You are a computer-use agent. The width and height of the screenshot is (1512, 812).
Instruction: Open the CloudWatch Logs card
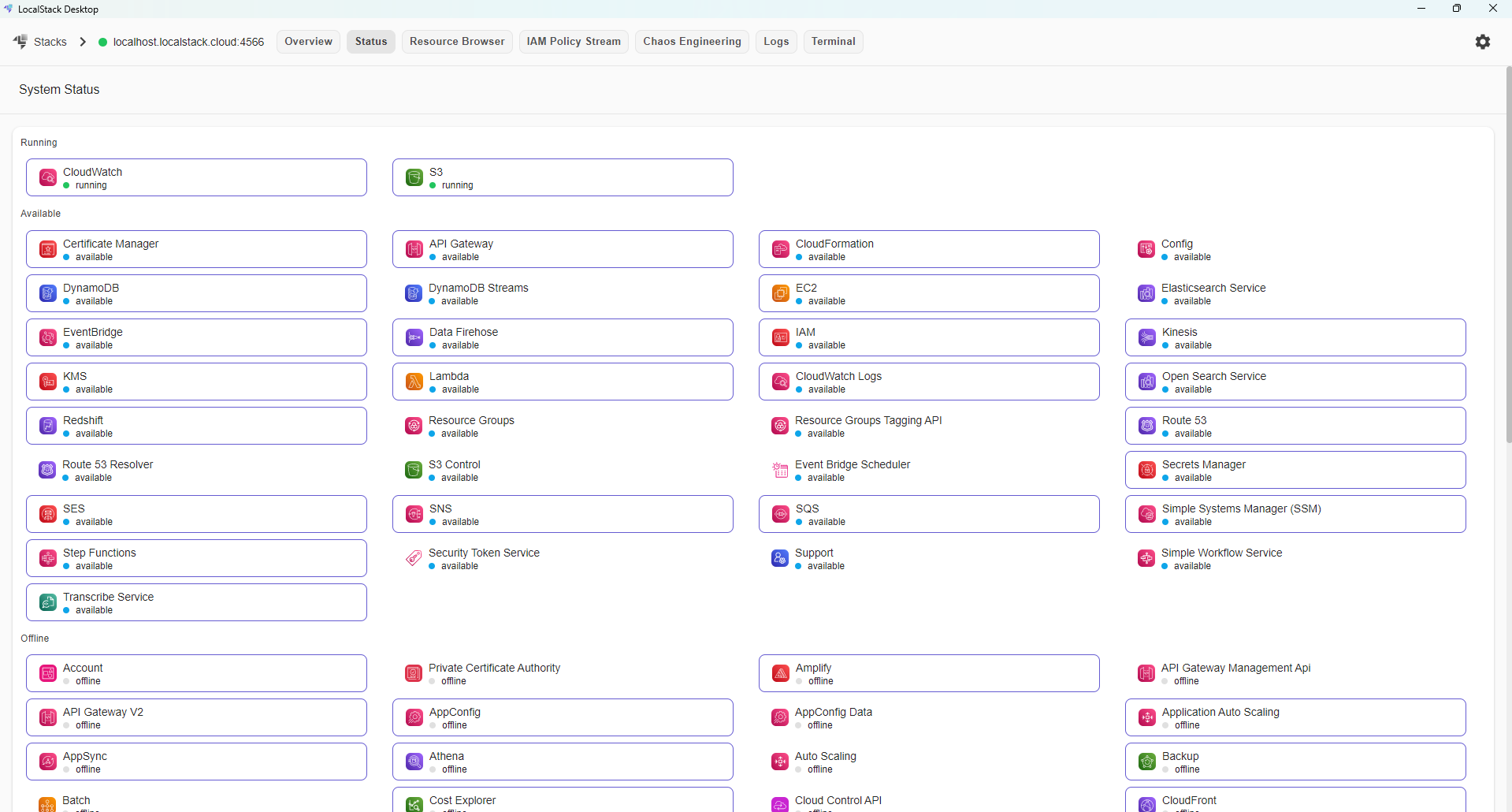929,382
